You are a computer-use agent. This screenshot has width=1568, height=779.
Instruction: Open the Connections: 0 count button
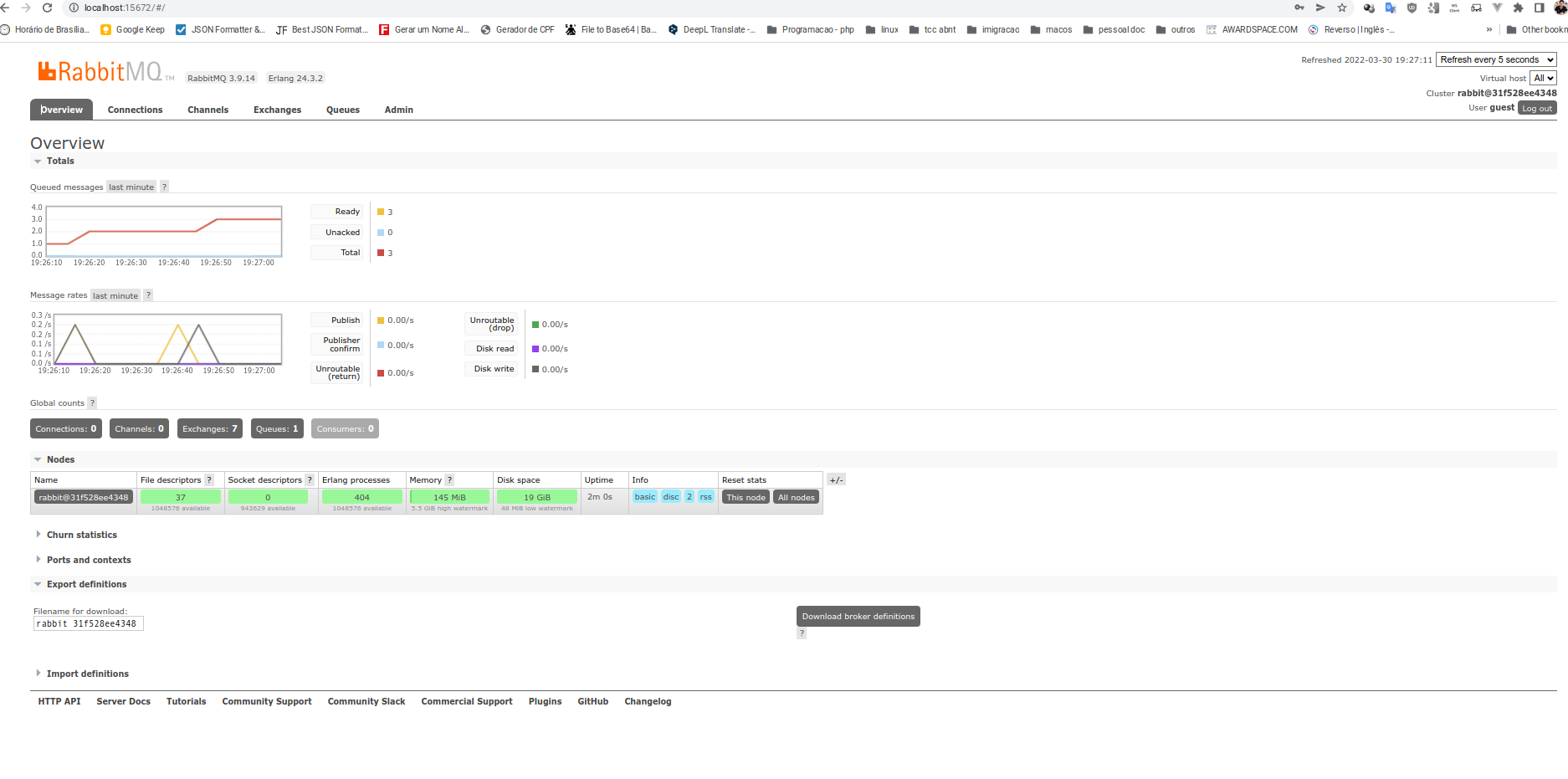point(66,428)
